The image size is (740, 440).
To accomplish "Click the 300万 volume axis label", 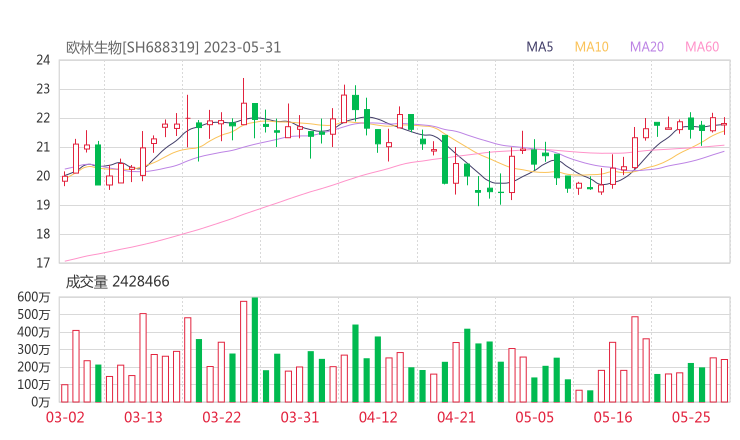I will pyautogui.click(x=34, y=349).
